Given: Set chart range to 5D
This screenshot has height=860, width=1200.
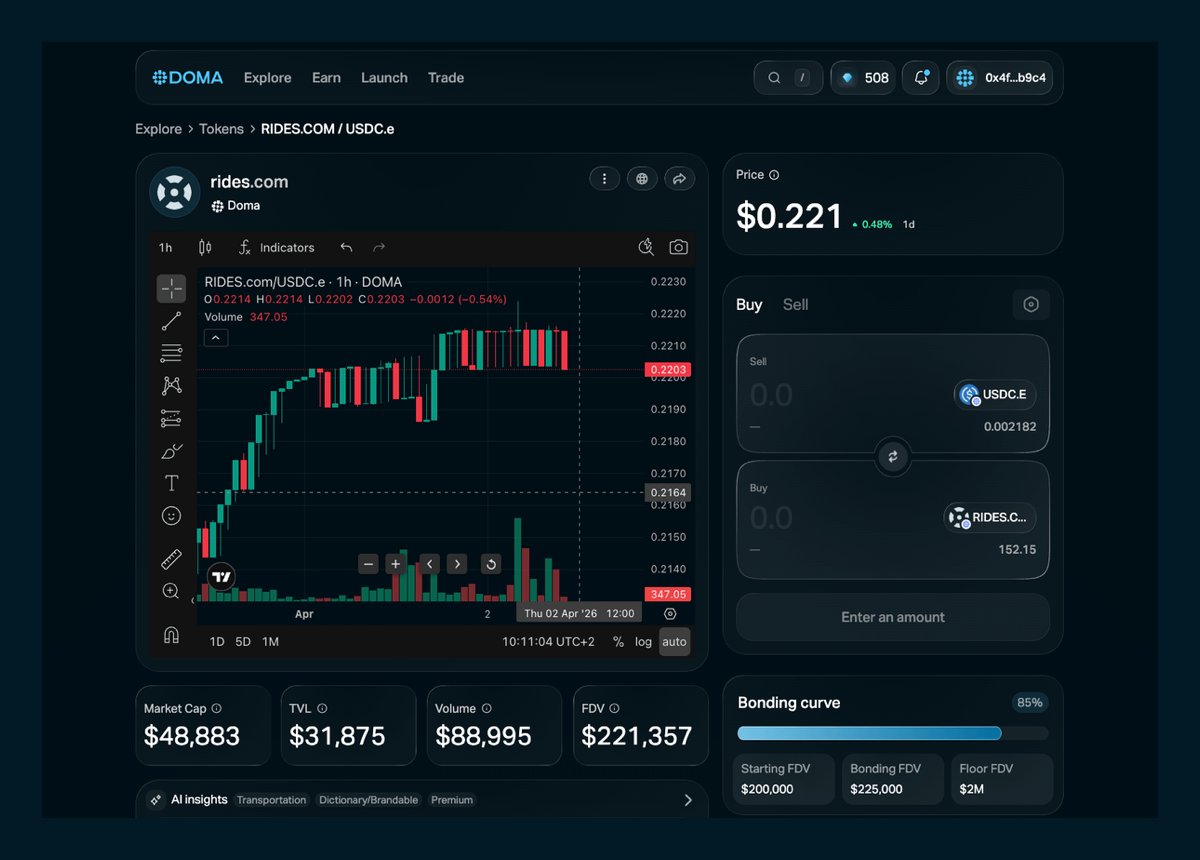Looking at the screenshot, I should 243,642.
